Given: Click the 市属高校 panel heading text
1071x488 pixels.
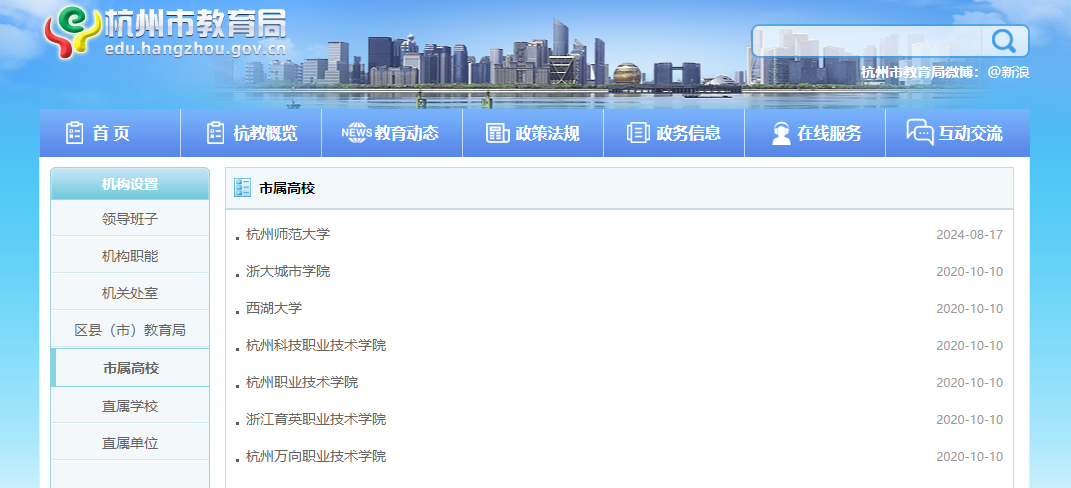Looking at the screenshot, I should tap(287, 188).
